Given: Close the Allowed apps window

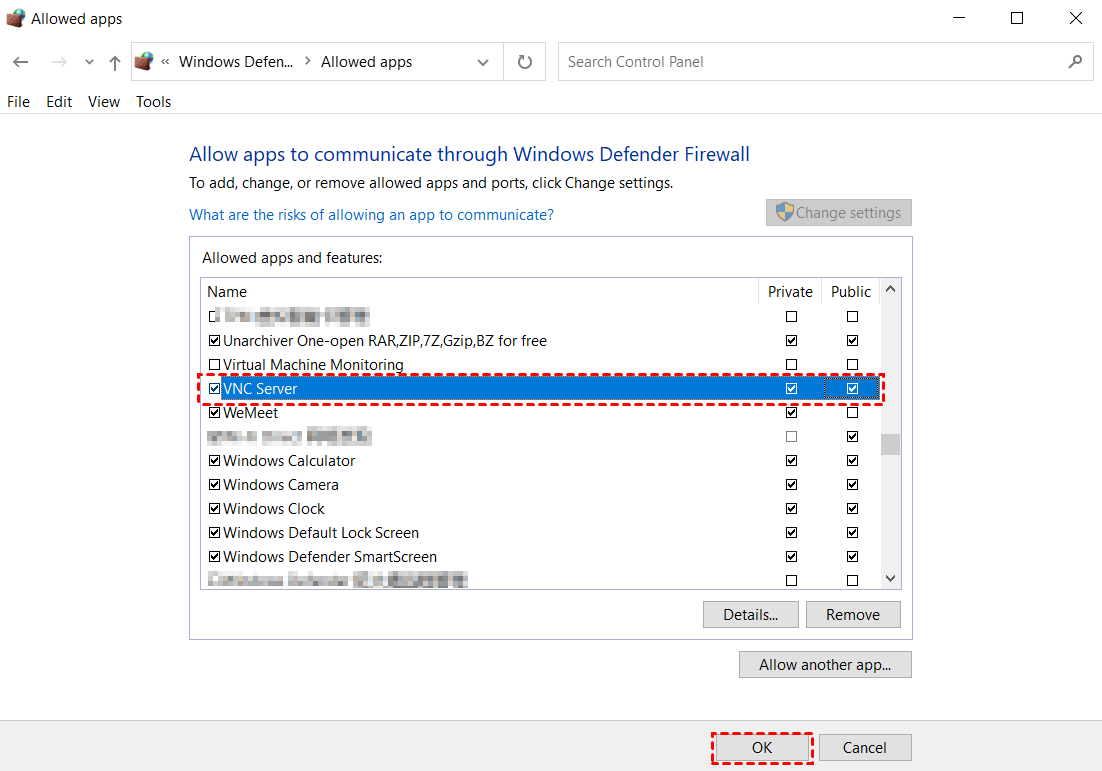Looking at the screenshot, I should point(1075,18).
